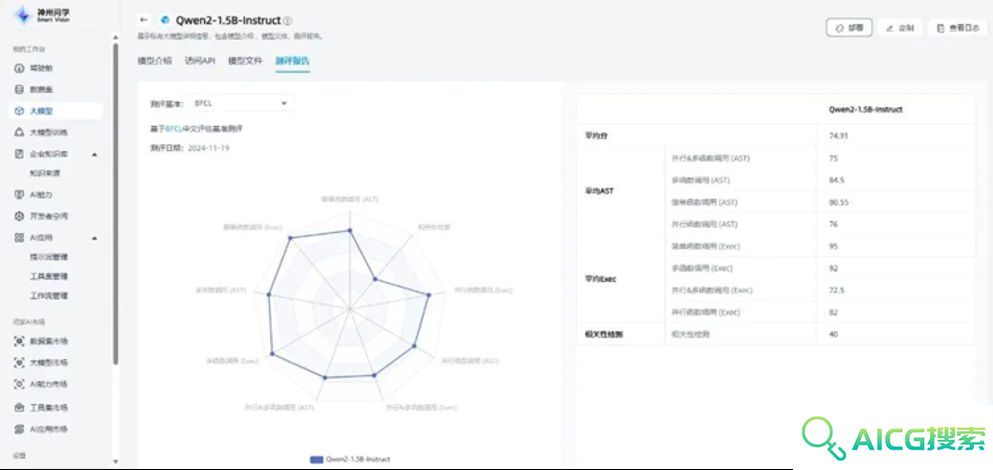Click the 72.5 value in the table
The image size is (993, 470).
[836, 290]
